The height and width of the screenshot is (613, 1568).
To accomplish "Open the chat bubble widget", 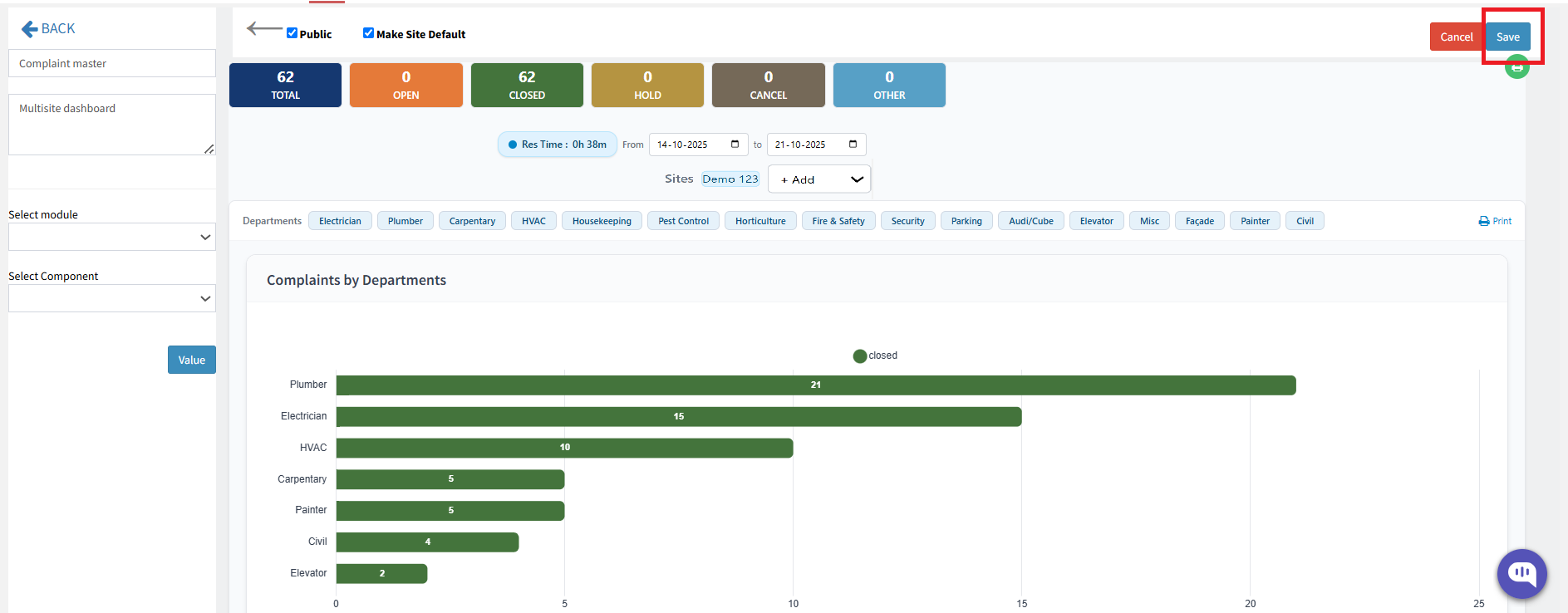I will 1521,573.
